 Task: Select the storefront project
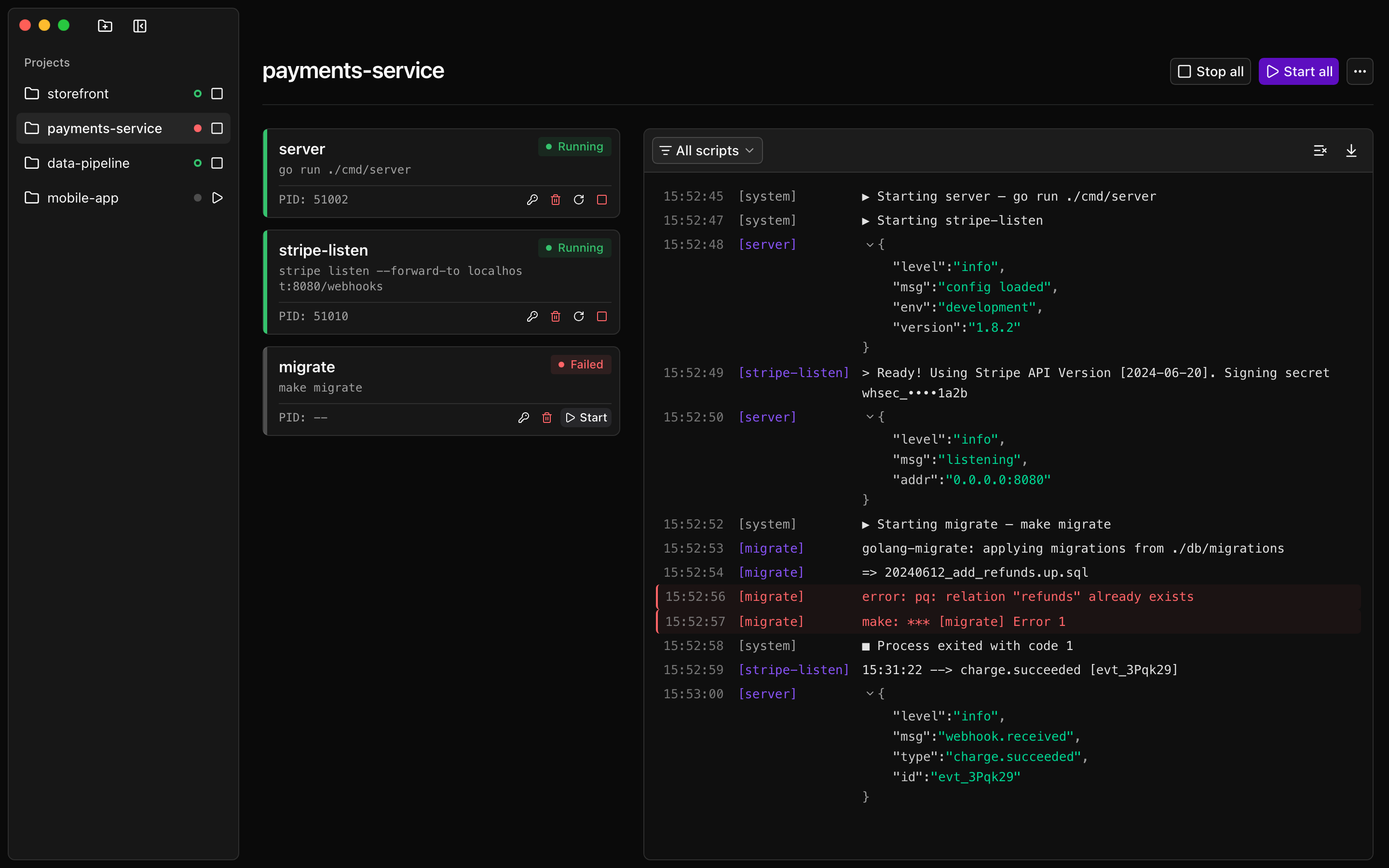pyautogui.click(x=123, y=94)
